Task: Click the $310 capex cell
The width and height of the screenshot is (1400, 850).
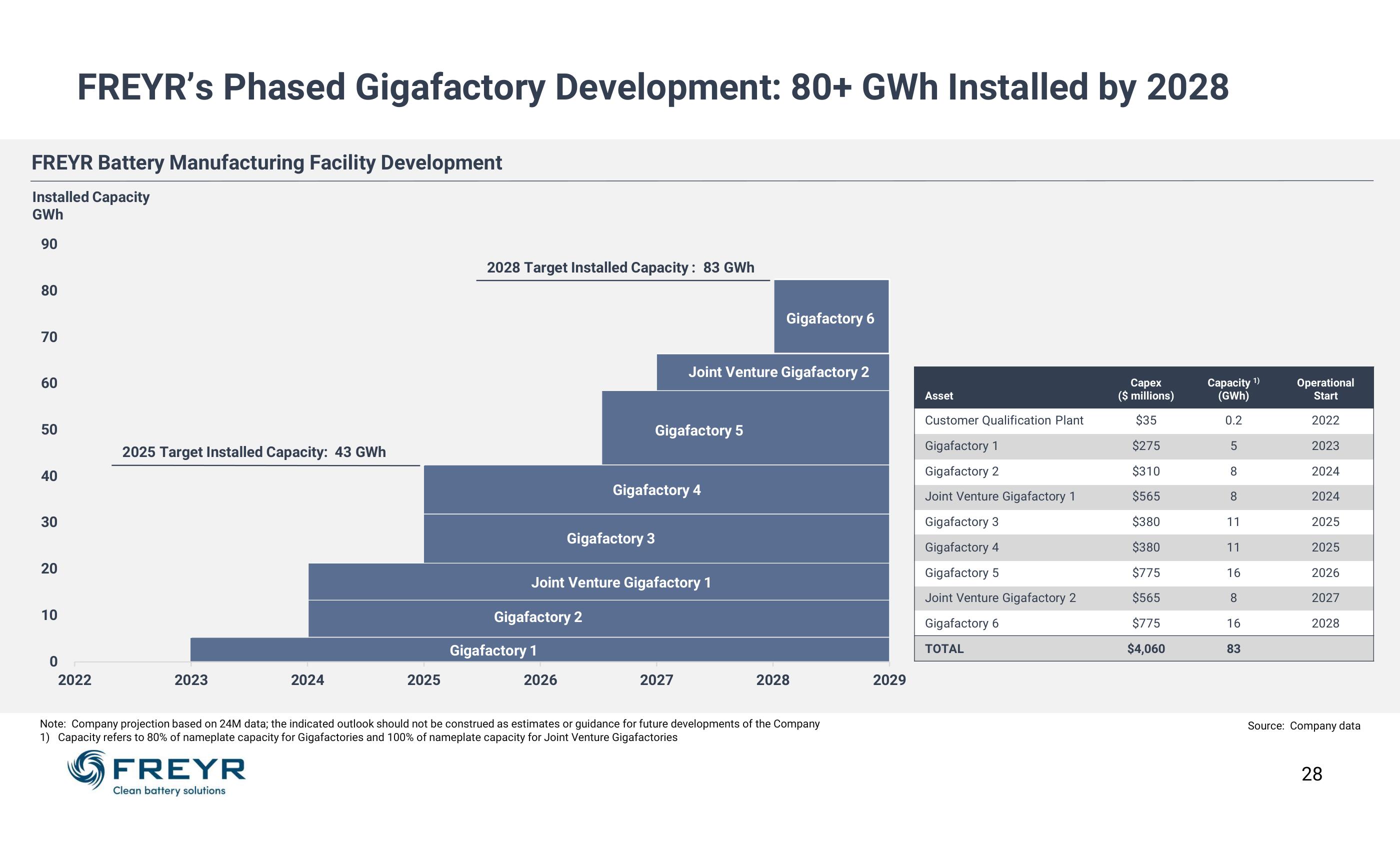Action: pos(1146,471)
